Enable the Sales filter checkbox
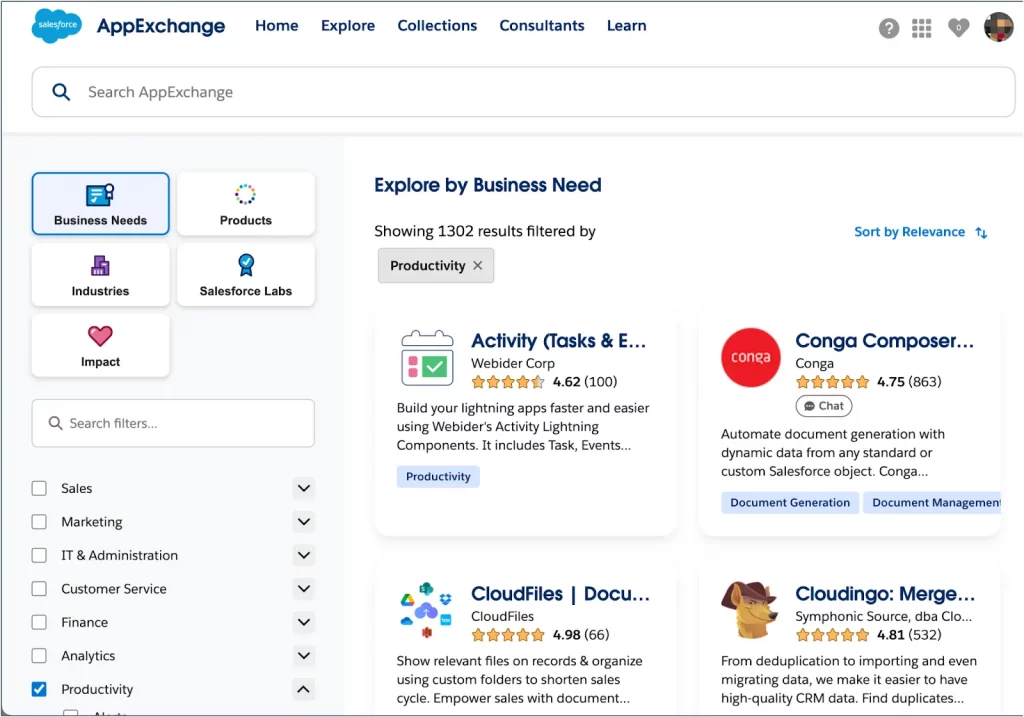 38,488
